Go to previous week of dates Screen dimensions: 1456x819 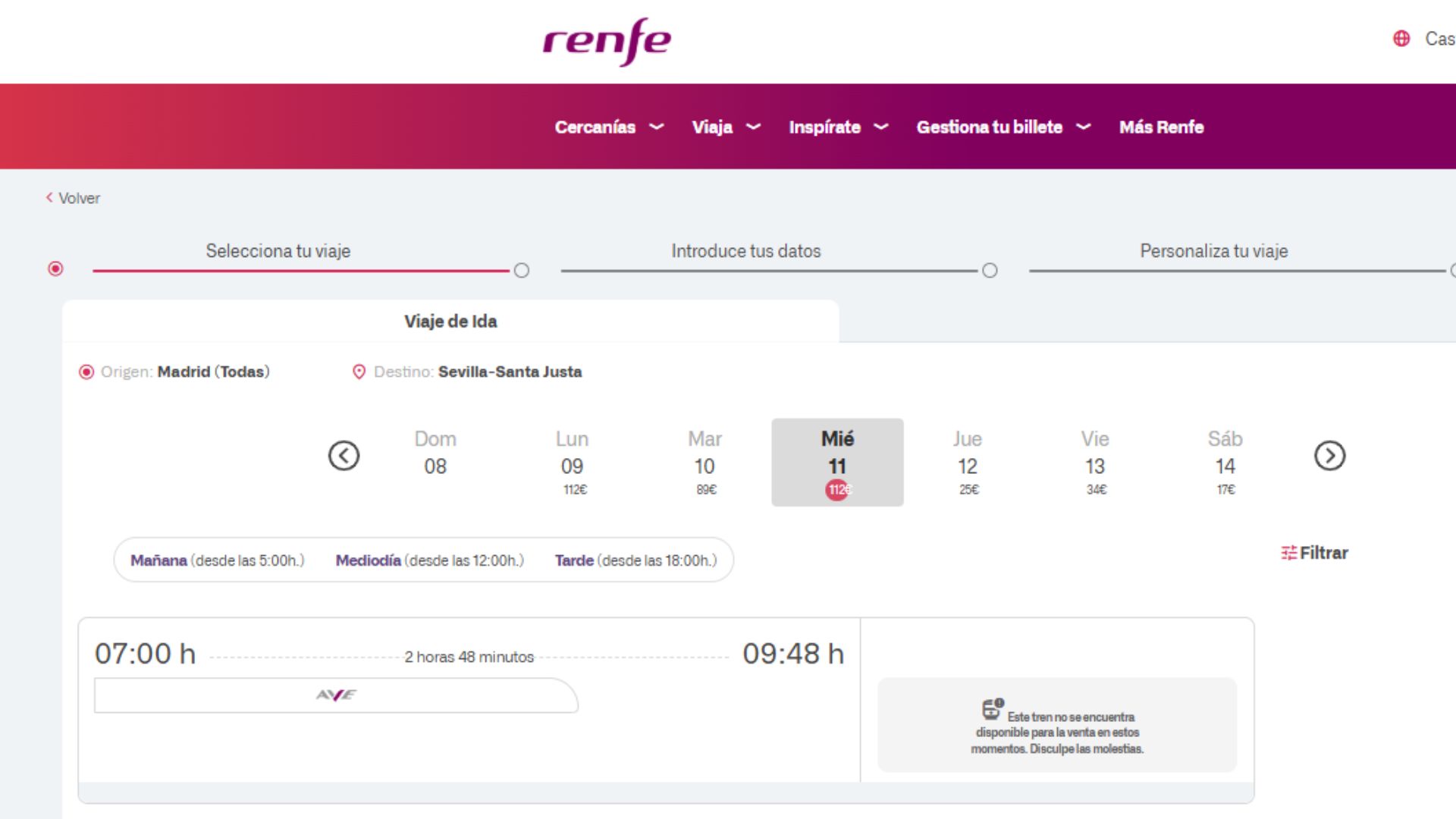[x=344, y=456]
